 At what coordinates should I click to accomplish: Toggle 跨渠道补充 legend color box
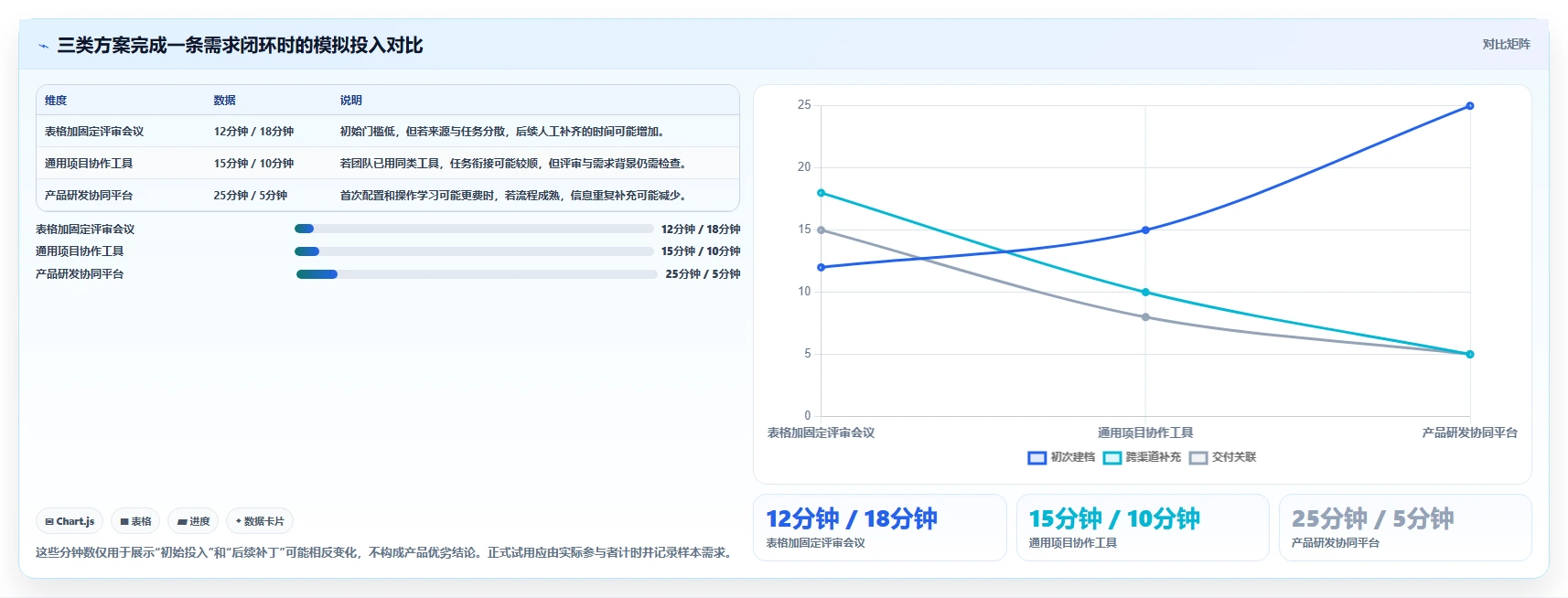[x=1112, y=458]
